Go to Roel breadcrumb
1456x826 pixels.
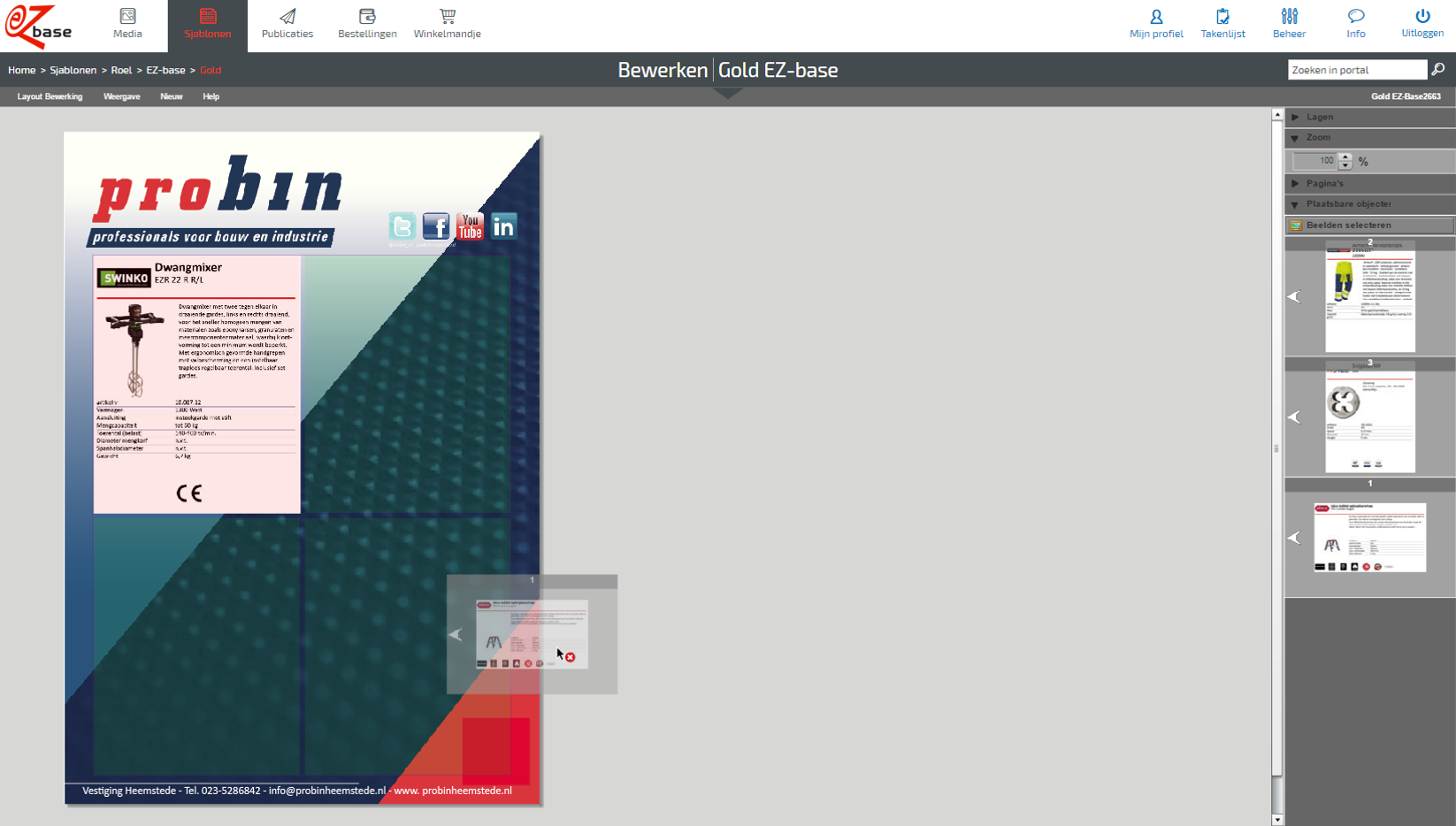pyautogui.click(x=121, y=70)
